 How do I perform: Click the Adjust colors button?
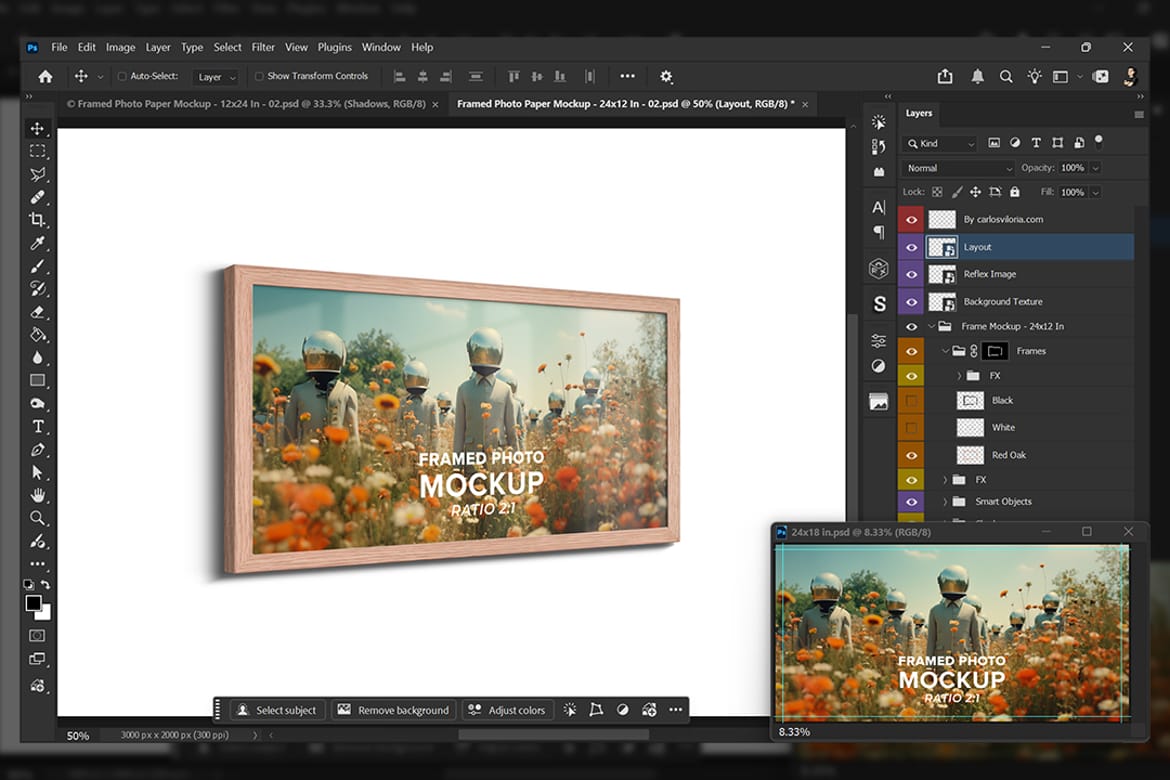point(507,710)
